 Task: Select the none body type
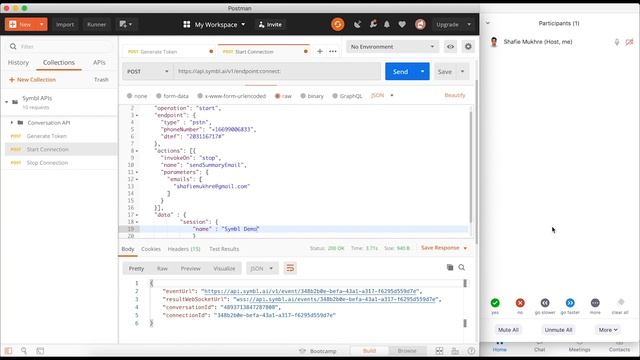tap(129, 96)
